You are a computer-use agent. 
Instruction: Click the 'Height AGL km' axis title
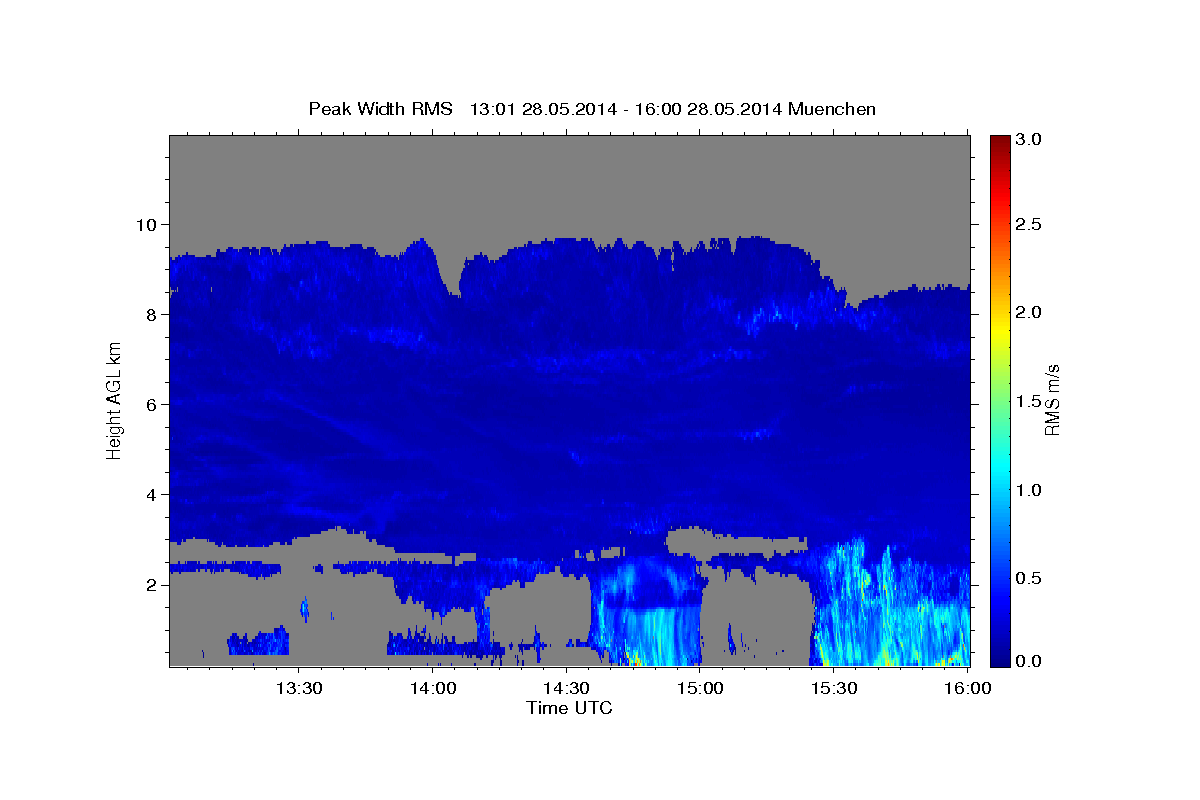(114, 400)
